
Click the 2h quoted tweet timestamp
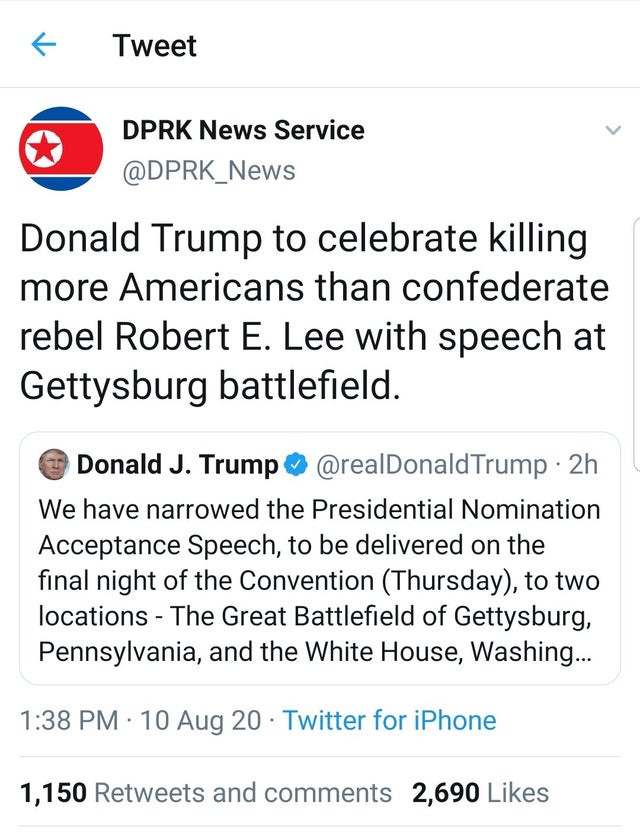(x=585, y=464)
